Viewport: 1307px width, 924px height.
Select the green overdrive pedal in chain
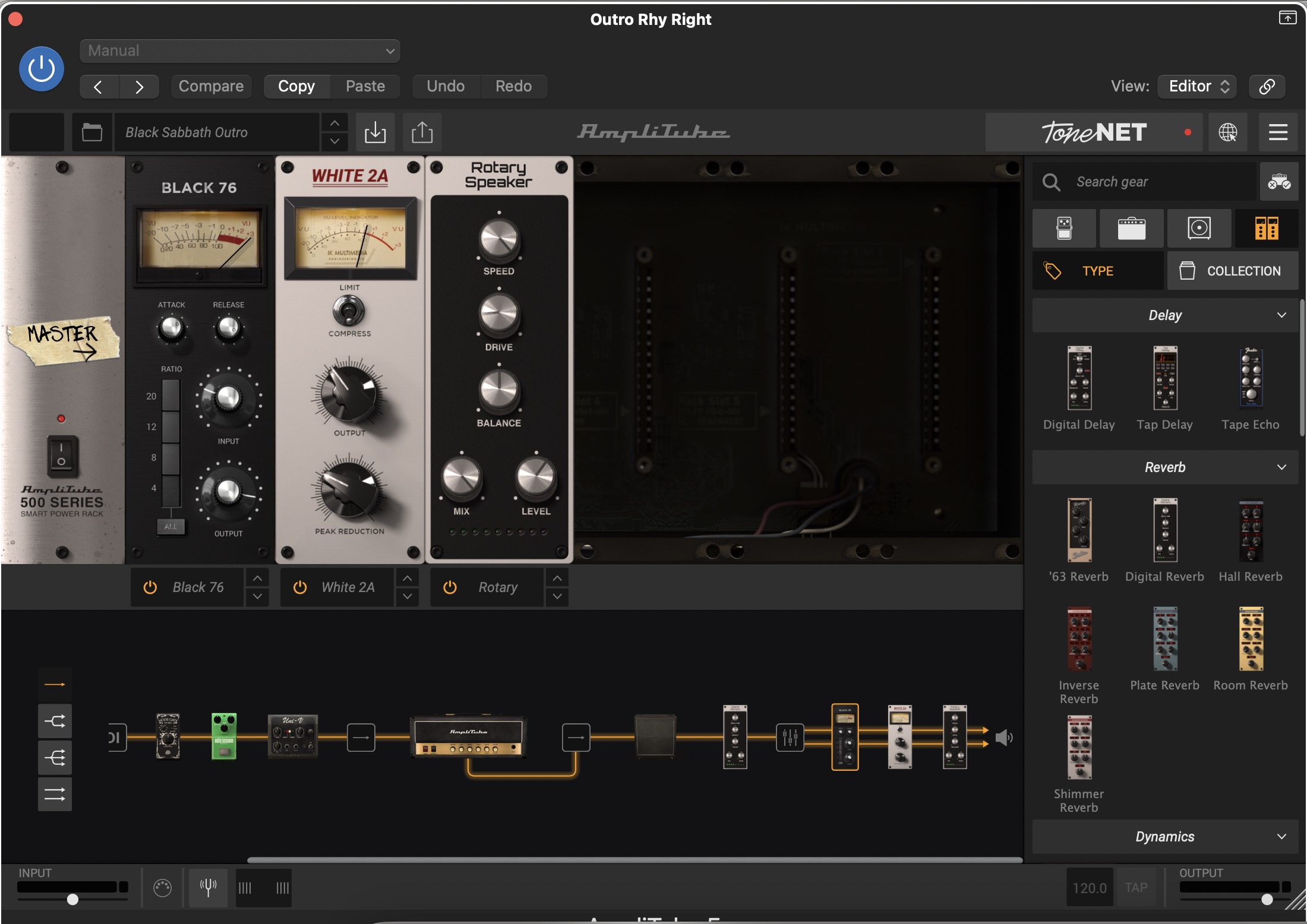[x=224, y=736]
